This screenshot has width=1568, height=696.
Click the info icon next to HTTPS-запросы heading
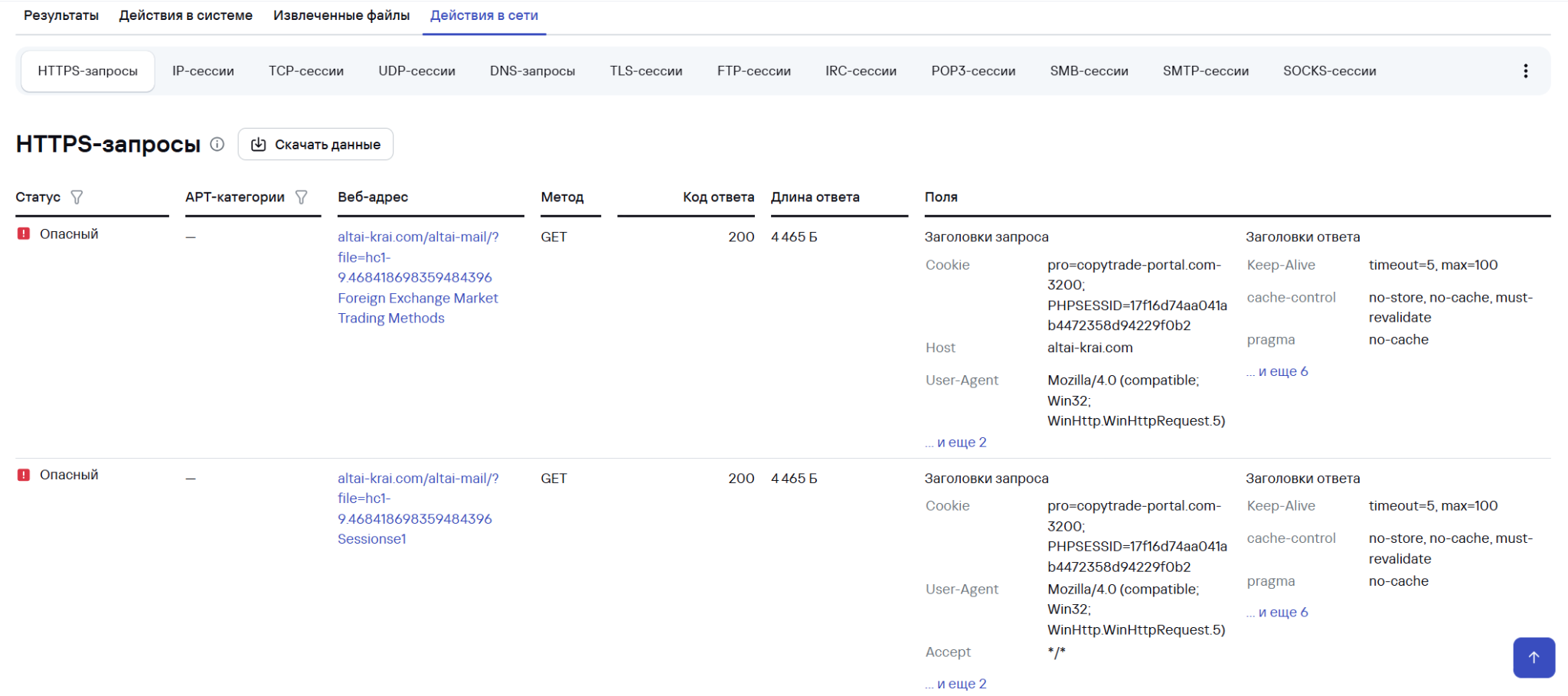coord(217,144)
